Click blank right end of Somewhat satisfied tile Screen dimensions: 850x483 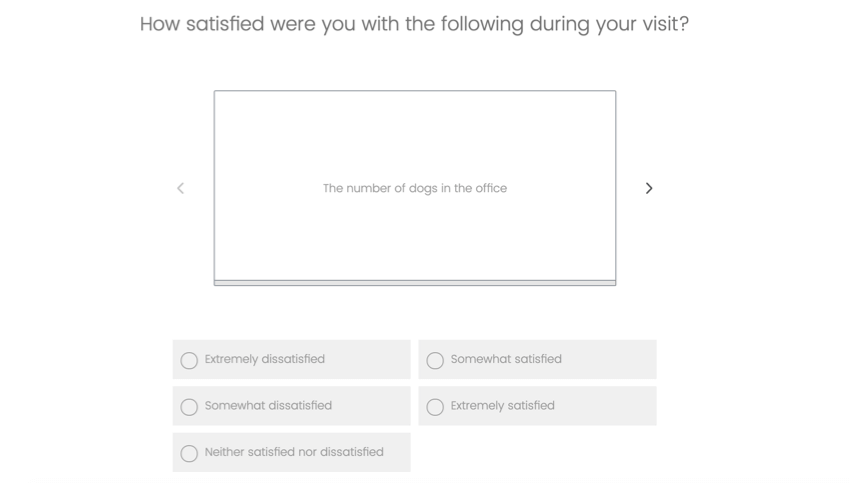[x=625, y=359]
